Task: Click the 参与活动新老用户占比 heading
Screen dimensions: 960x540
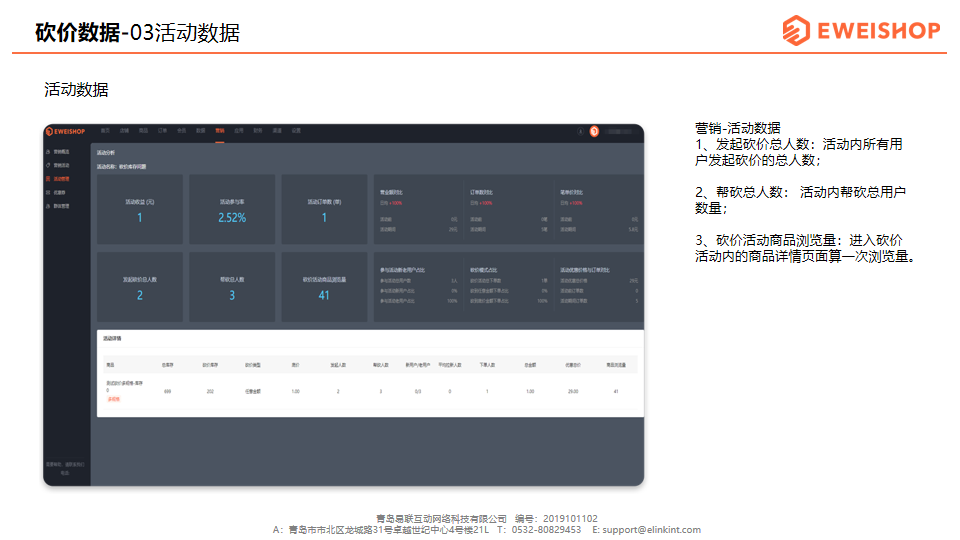Action: coord(402,270)
